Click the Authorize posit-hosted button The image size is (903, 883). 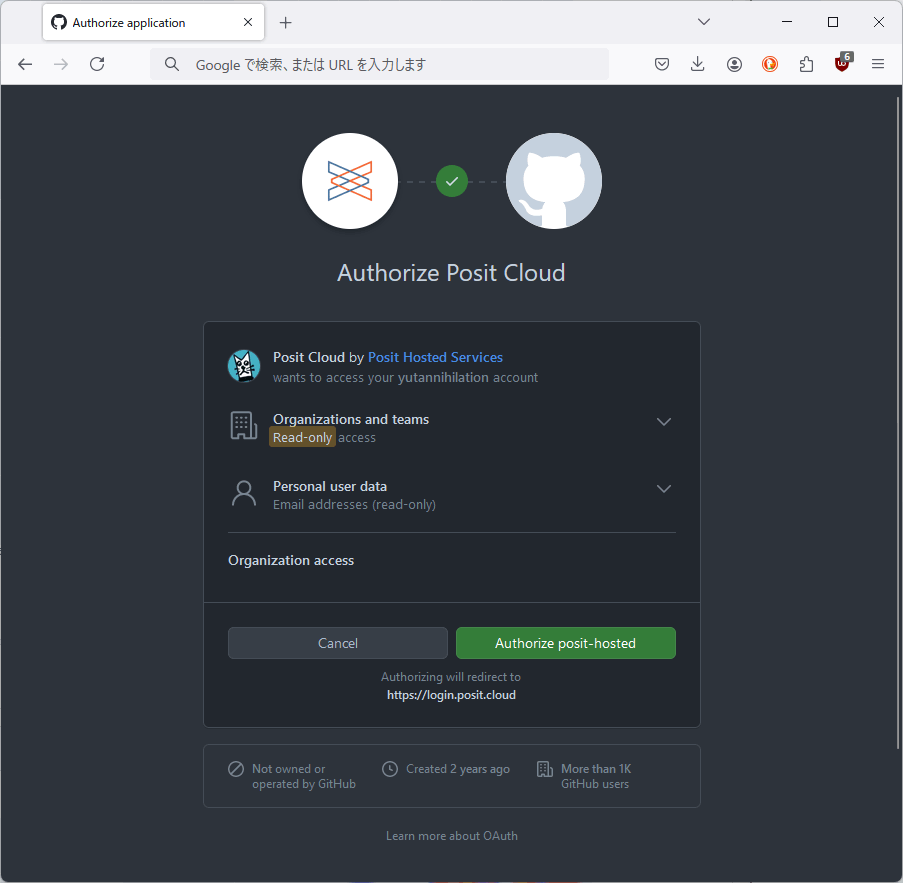pyautogui.click(x=565, y=642)
